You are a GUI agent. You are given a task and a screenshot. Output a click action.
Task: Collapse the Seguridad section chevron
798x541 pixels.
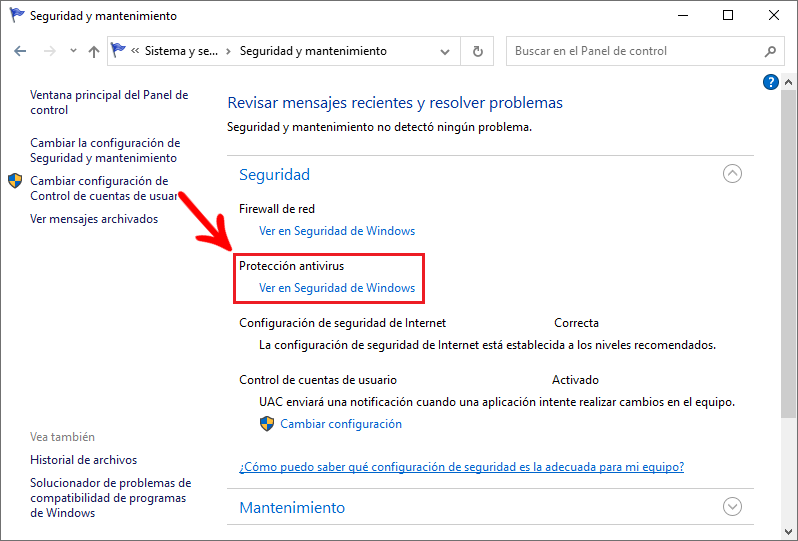point(732,174)
